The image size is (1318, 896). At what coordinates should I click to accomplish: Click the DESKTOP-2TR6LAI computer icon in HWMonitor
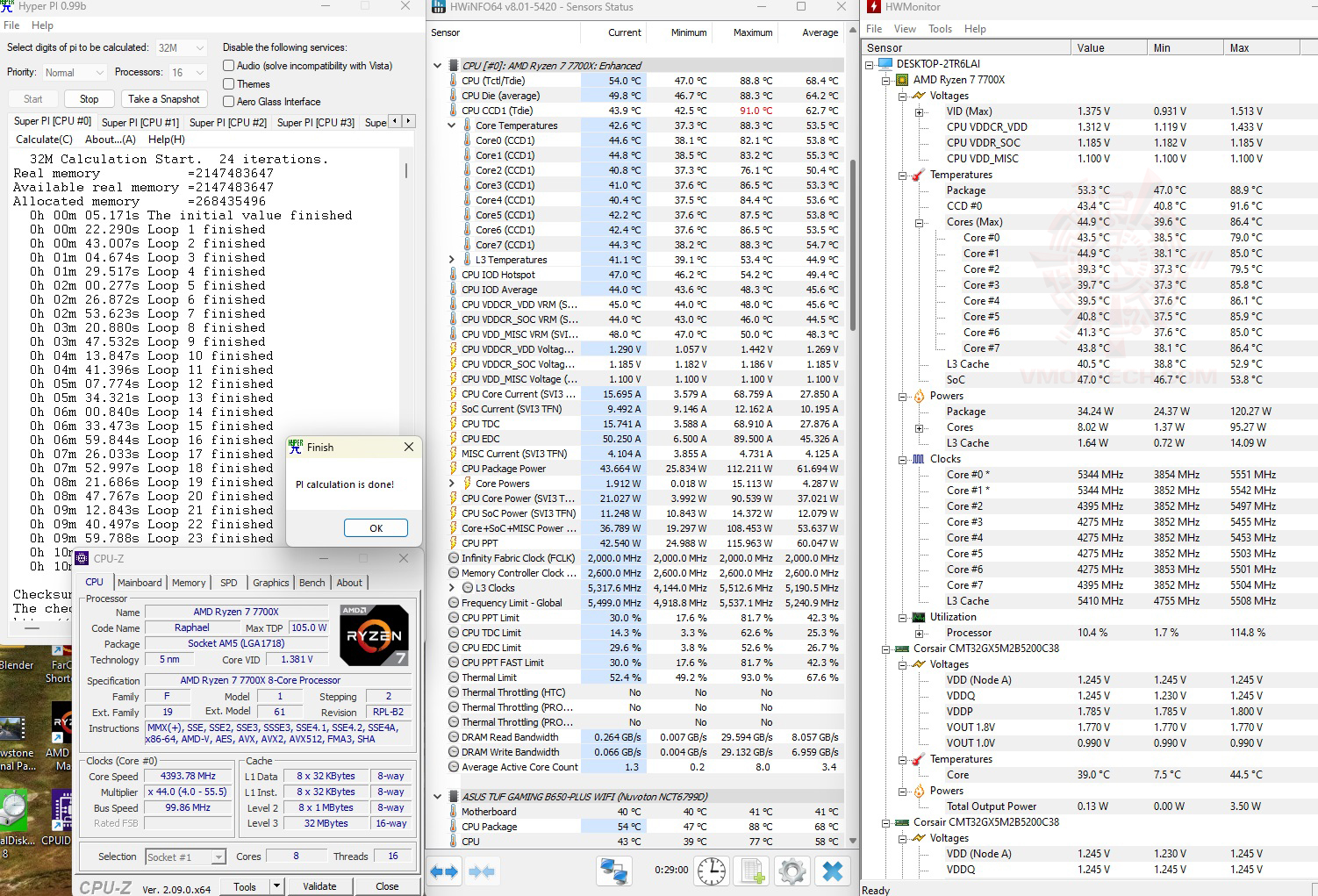[x=885, y=64]
